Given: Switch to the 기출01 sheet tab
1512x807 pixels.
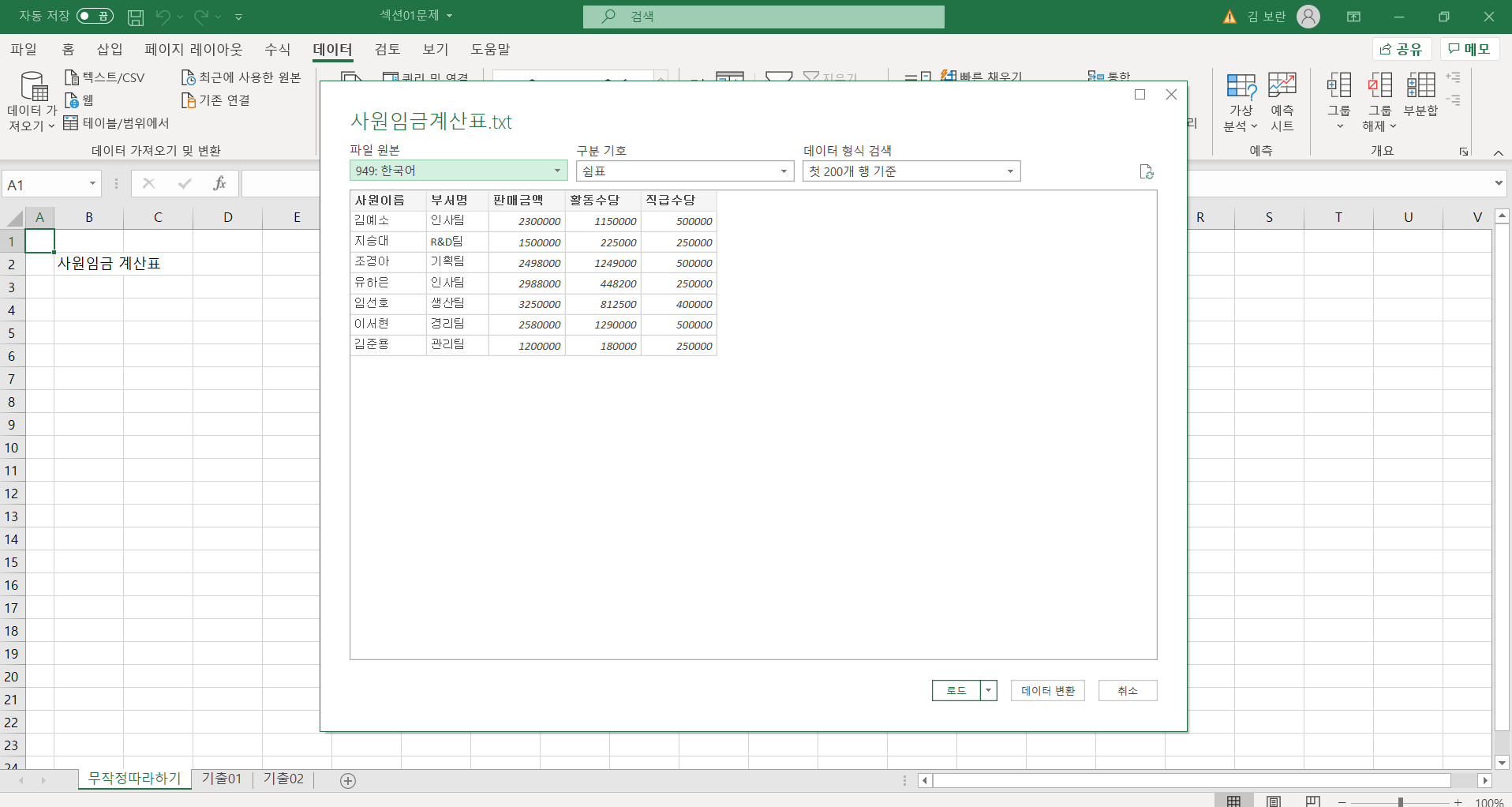Looking at the screenshot, I should 222,779.
